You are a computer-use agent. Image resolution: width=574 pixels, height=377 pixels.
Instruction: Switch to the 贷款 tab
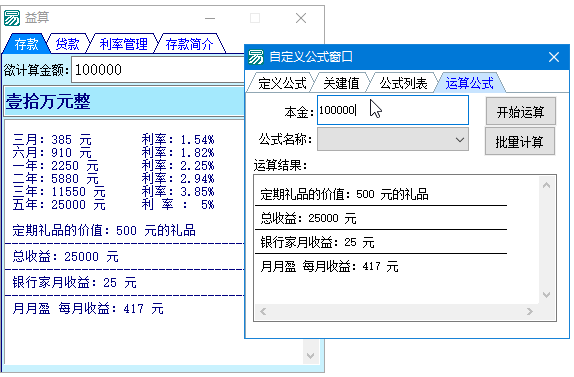67,44
